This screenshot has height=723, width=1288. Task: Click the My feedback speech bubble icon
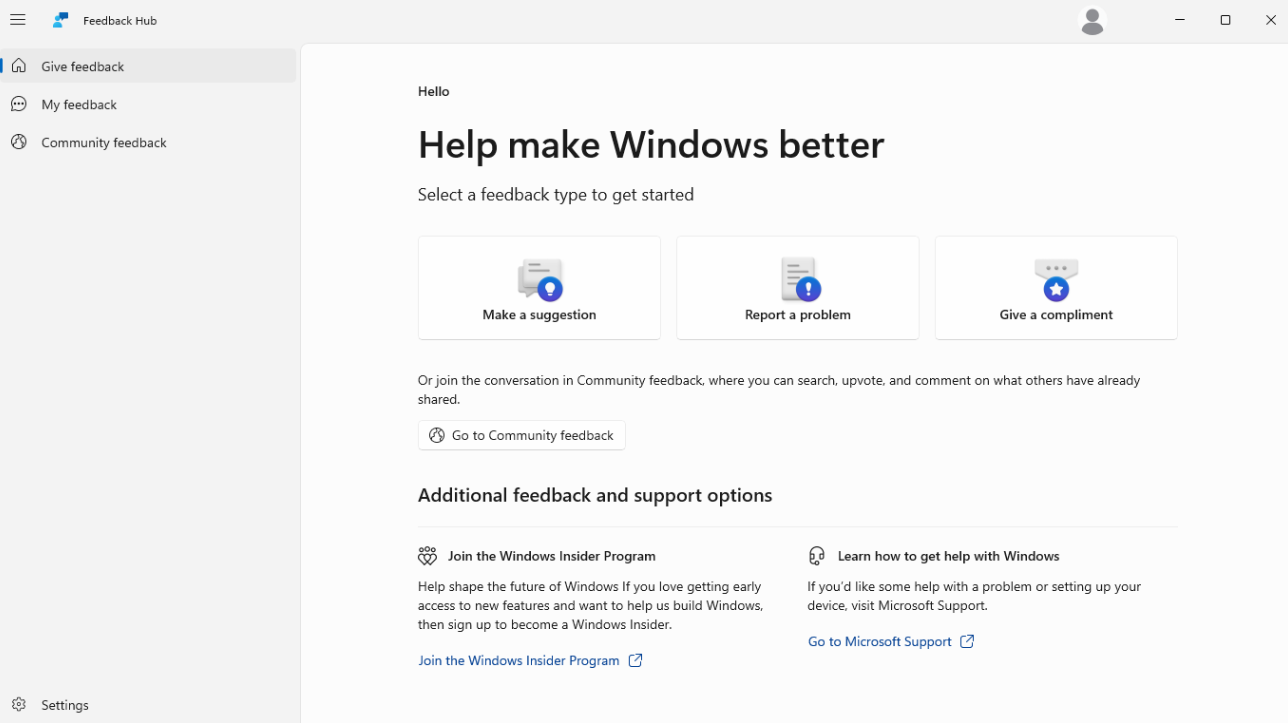click(x=19, y=104)
